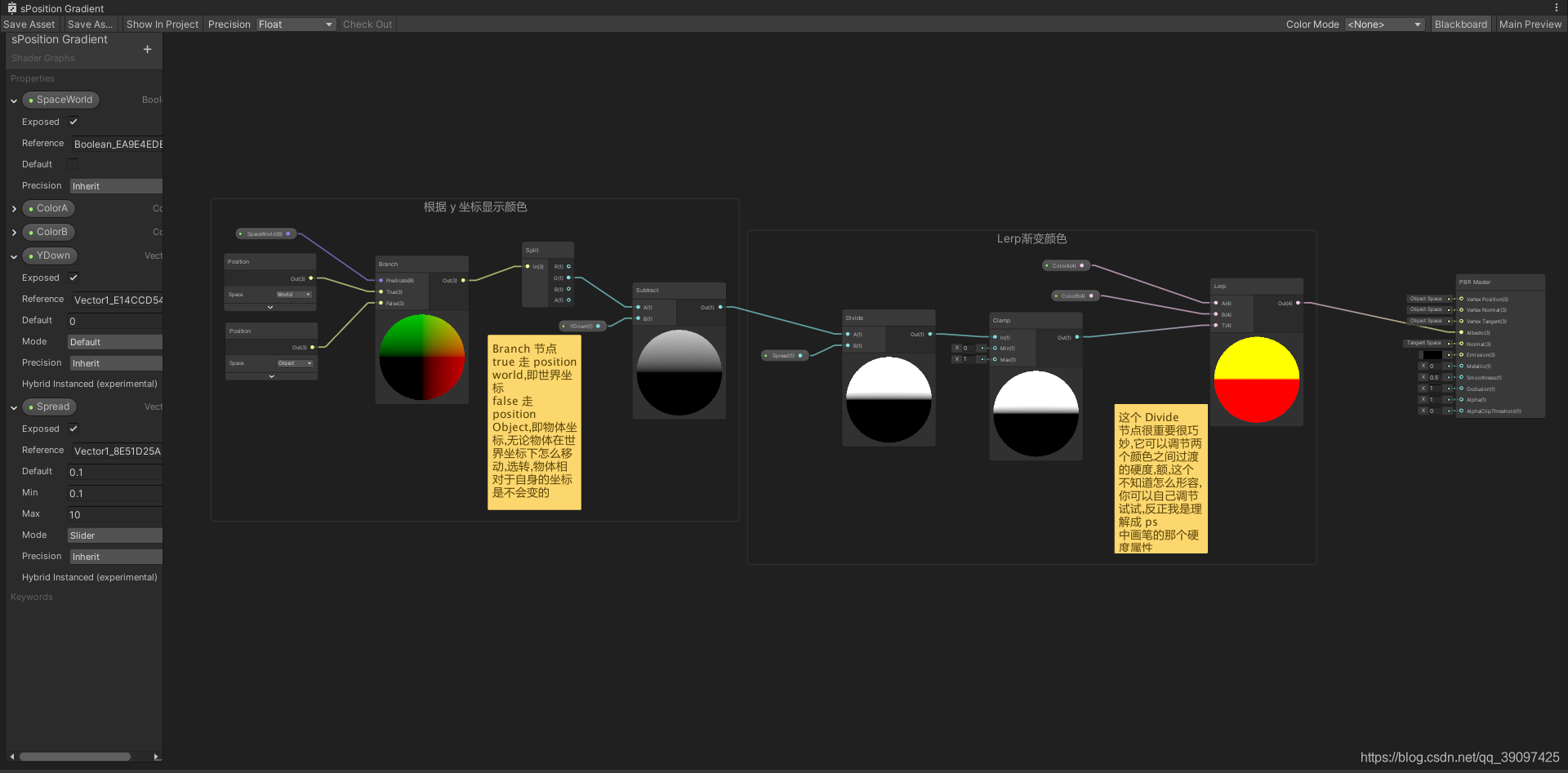Click the PBR Master Alpha input port
Viewport: 1568px width, 773px height.
(1461, 399)
